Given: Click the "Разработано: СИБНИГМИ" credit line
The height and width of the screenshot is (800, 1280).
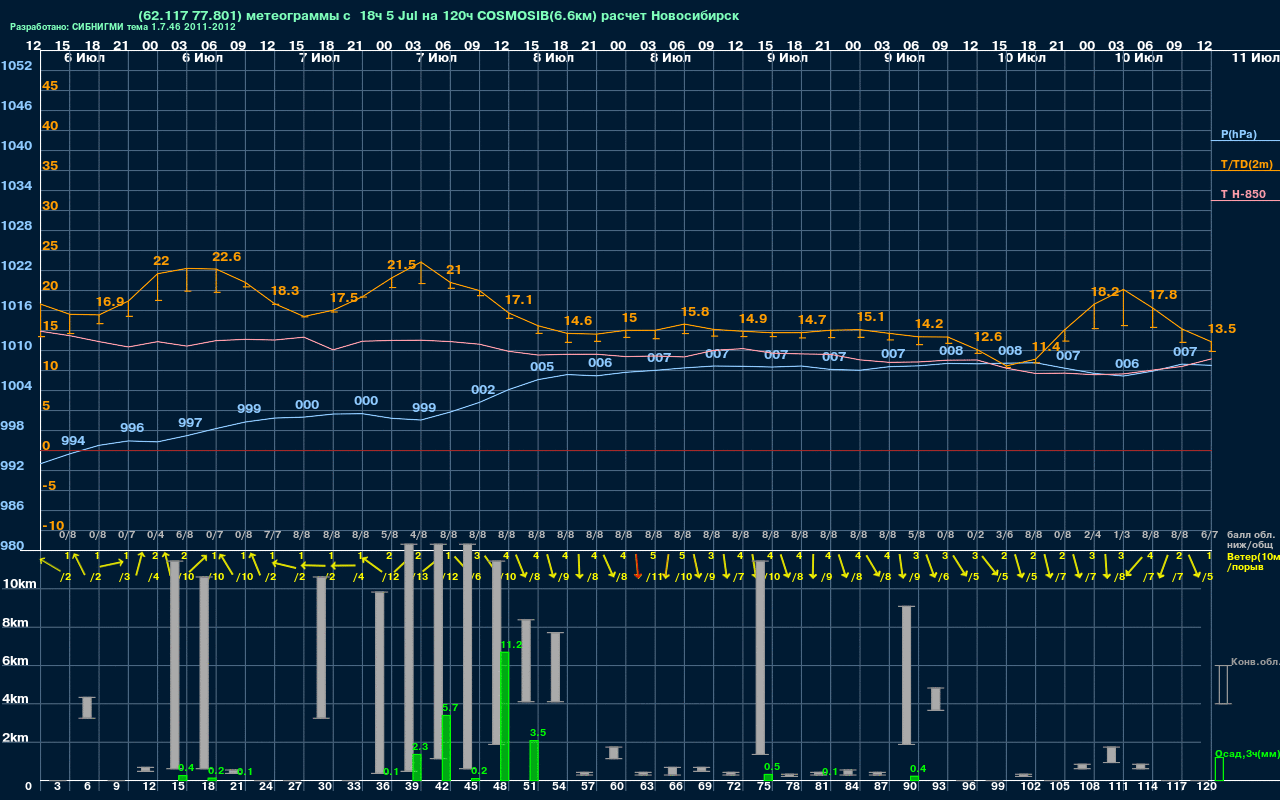Looking at the screenshot, I should [x=123, y=27].
